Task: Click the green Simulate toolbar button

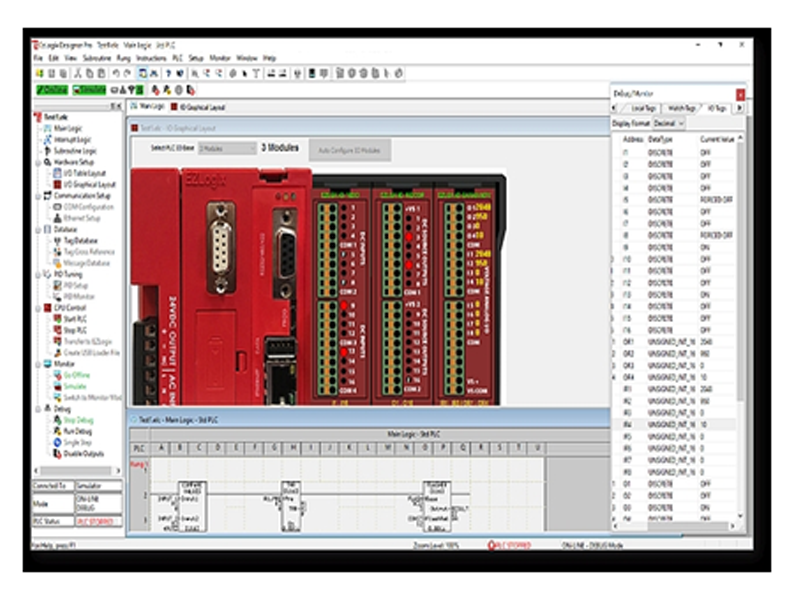Action: click(89, 90)
